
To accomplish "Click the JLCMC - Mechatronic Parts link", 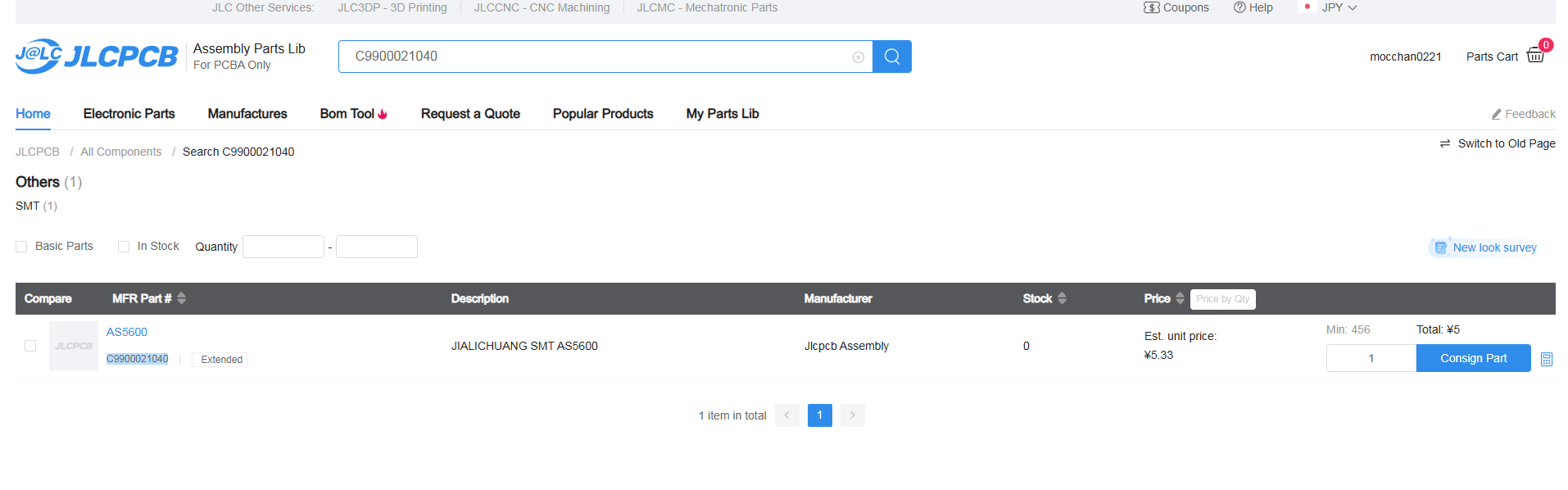I will click(x=707, y=7).
